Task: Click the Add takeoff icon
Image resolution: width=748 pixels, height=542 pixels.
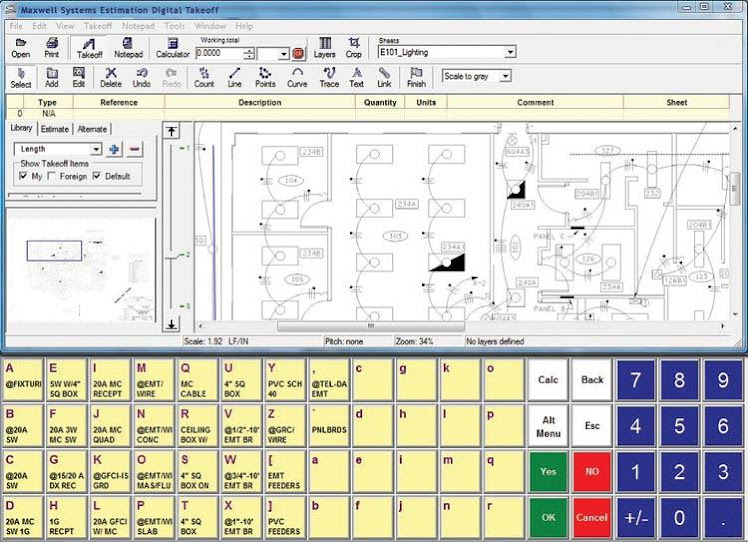Action: click(52, 78)
